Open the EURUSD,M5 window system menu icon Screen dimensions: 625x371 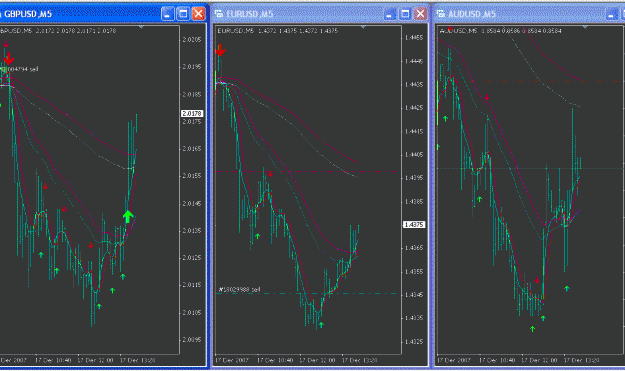(x=219, y=14)
